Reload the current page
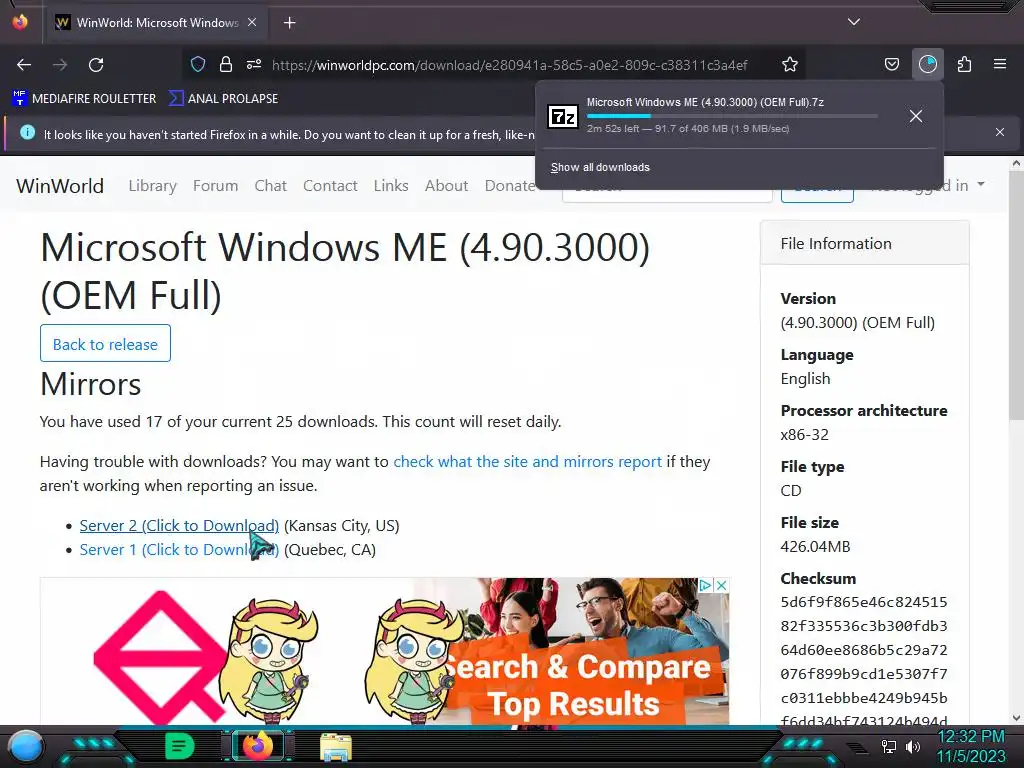The height and width of the screenshot is (768, 1024). pyautogui.click(x=96, y=65)
